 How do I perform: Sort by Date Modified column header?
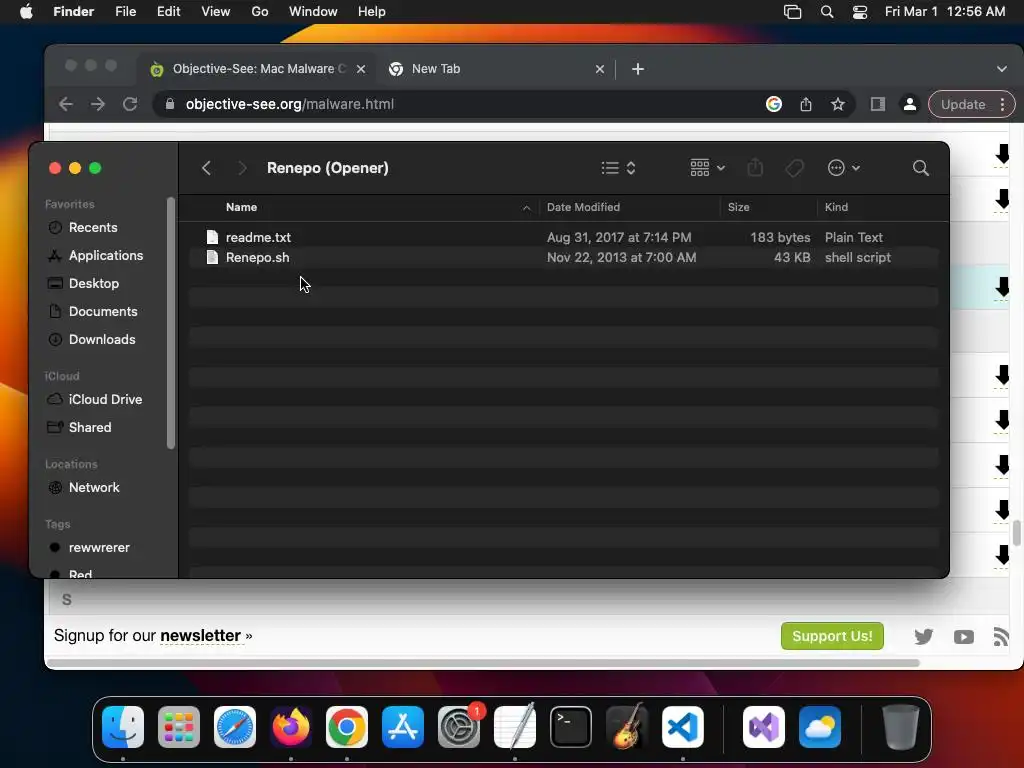[x=583, y=207]
